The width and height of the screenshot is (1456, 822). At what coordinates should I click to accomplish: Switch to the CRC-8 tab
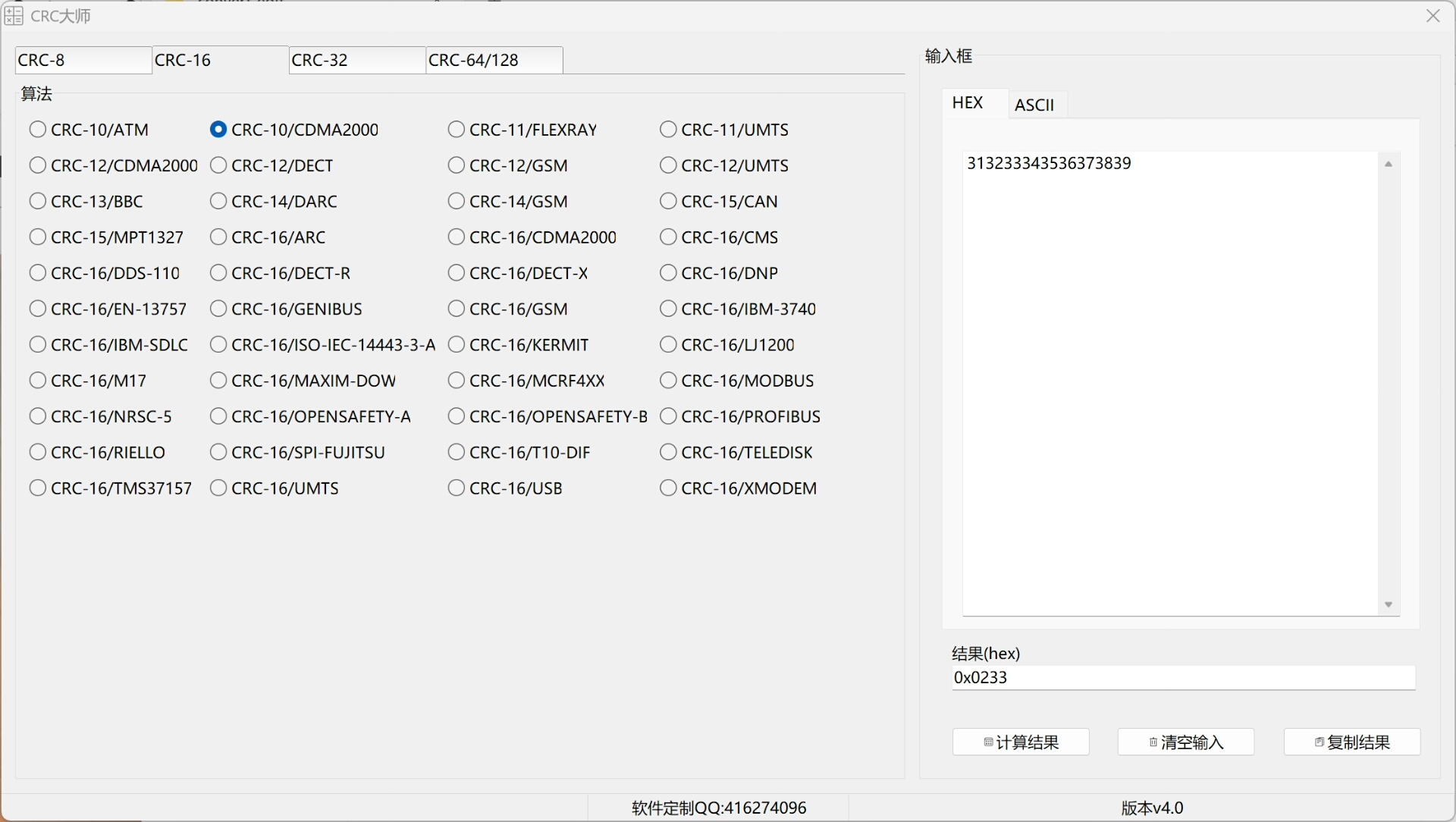tap(83, 61)
